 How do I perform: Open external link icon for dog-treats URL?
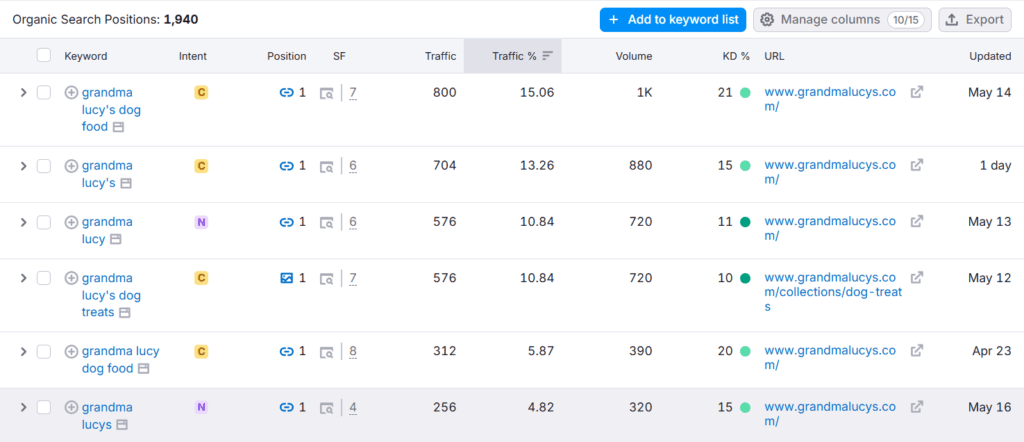point(917,277)
